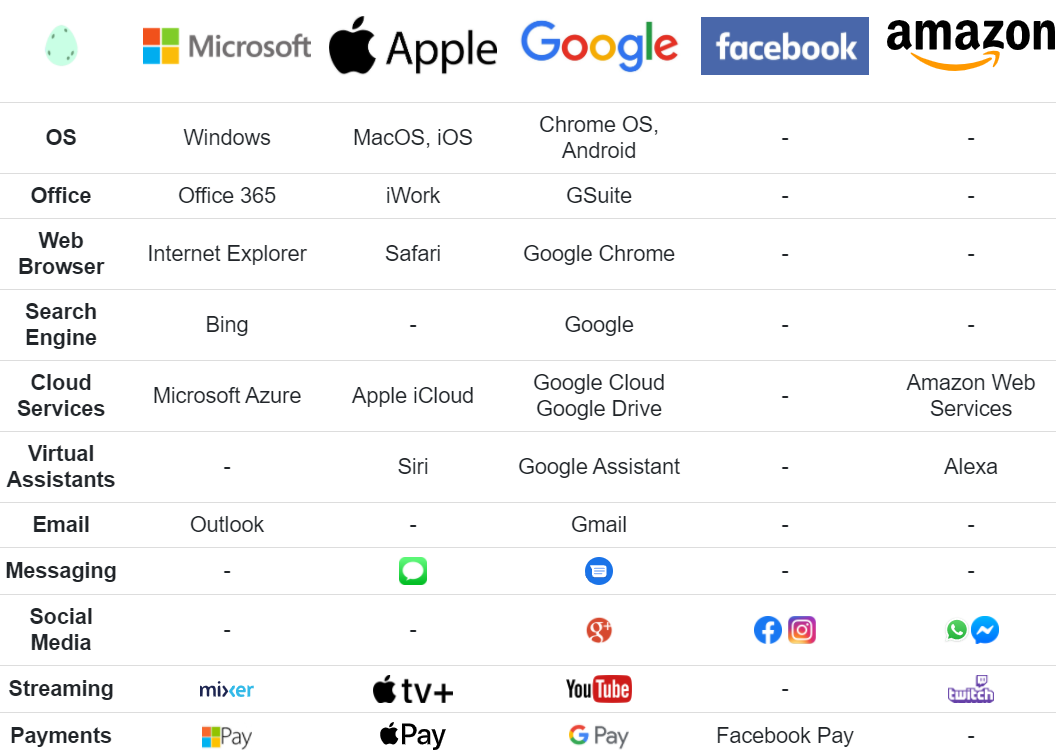The image size is (1056, 756).
Task: Click the amazon logo in the header
Action: (x=970, y=44)
